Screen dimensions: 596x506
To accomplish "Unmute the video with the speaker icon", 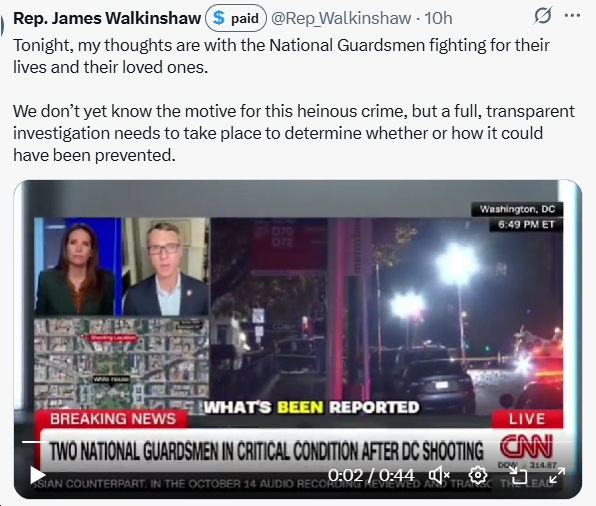I will click(439, 475).
